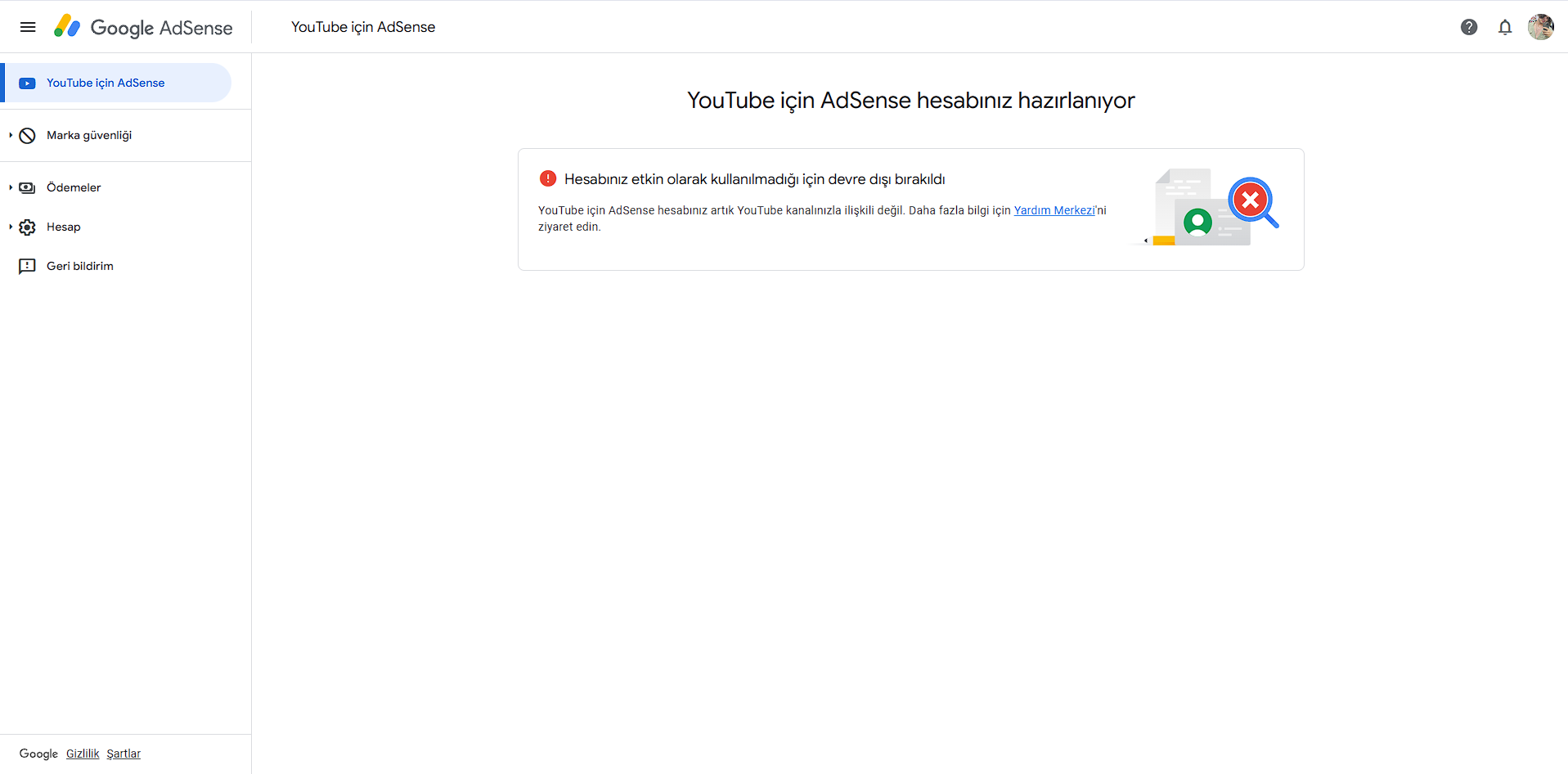
Task: Select YouTube için AdSense in the sidebar
Action: 116,83
